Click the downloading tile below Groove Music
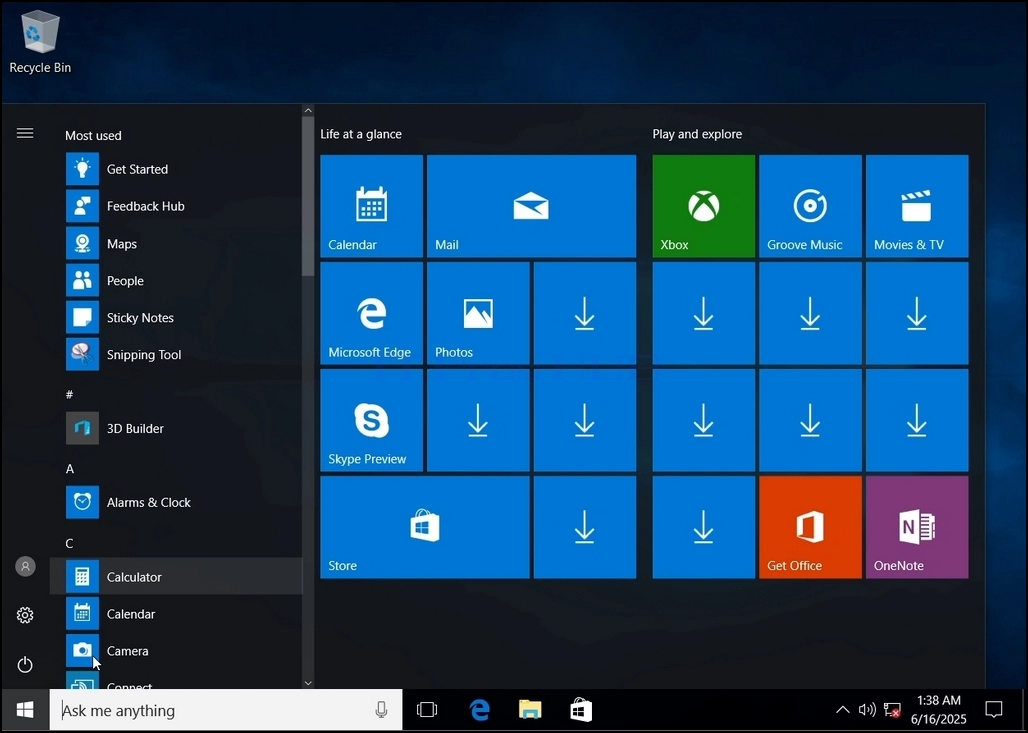 click(x=810, y=313)
